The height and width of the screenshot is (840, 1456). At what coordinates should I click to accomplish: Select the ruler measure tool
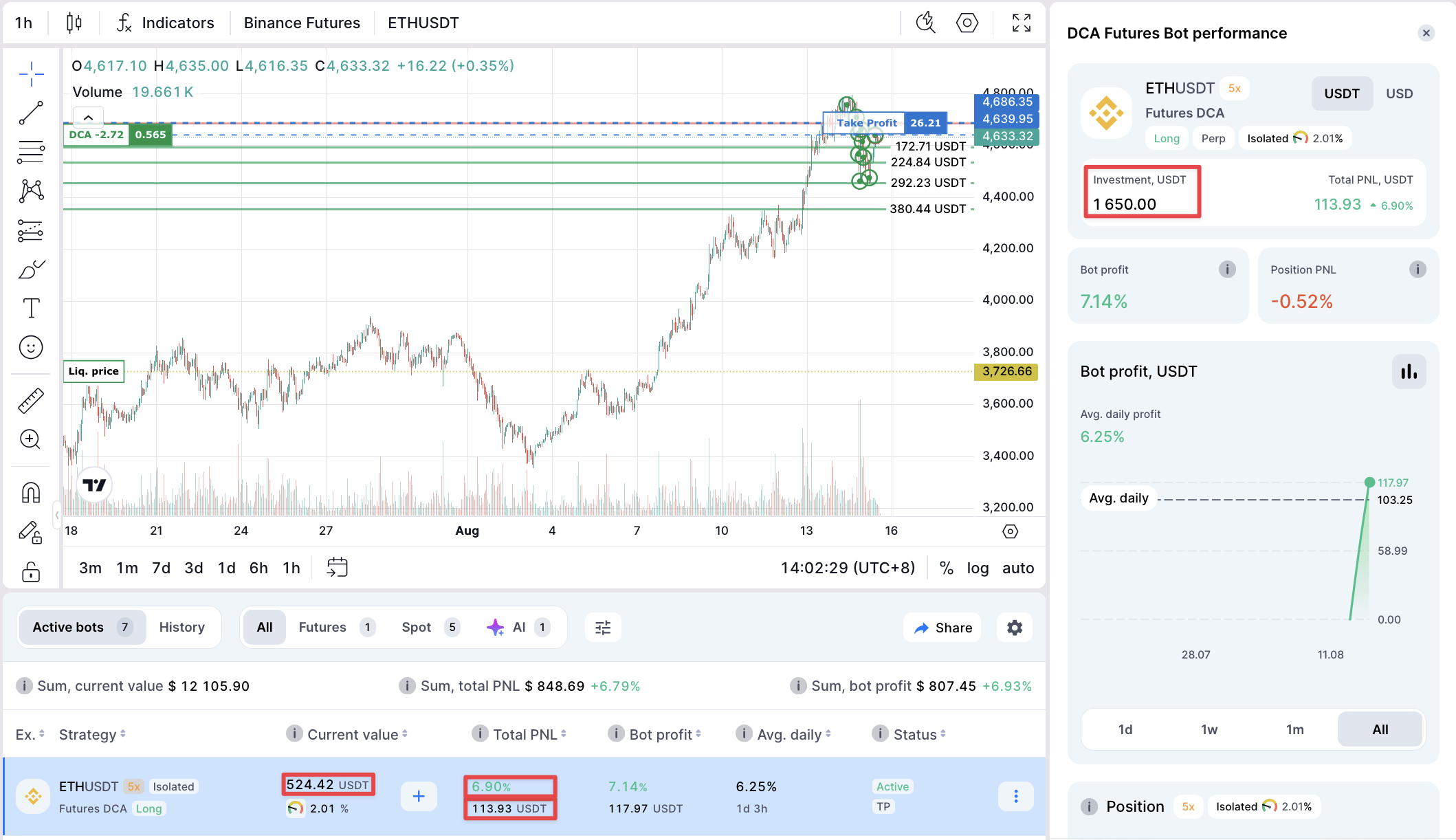(31, 400)
